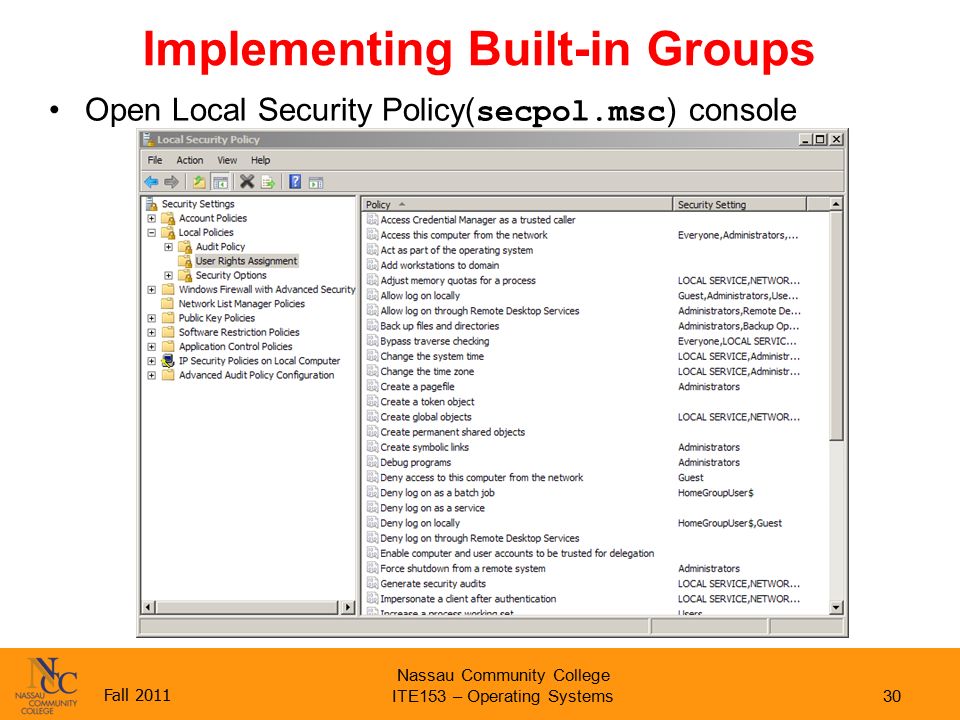
Task: Expand the Application Control Policies node
Action: coord(151,347)
